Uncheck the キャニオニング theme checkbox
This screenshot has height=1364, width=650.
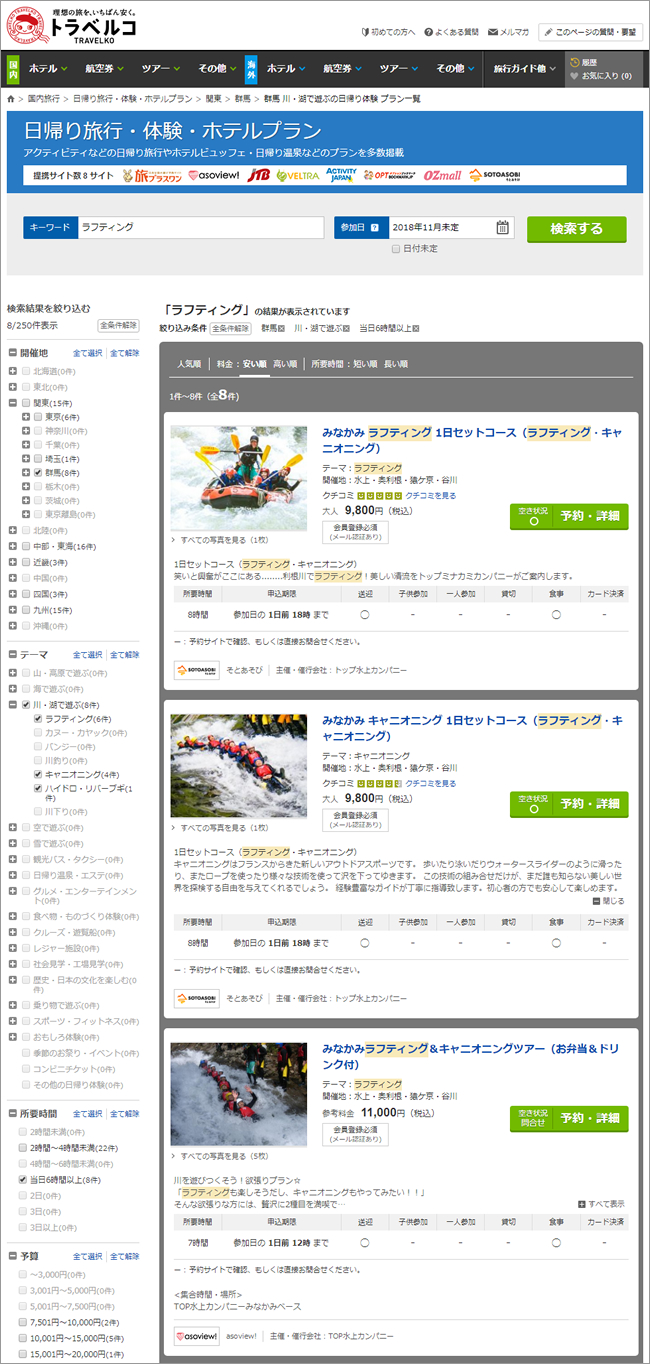38,774
